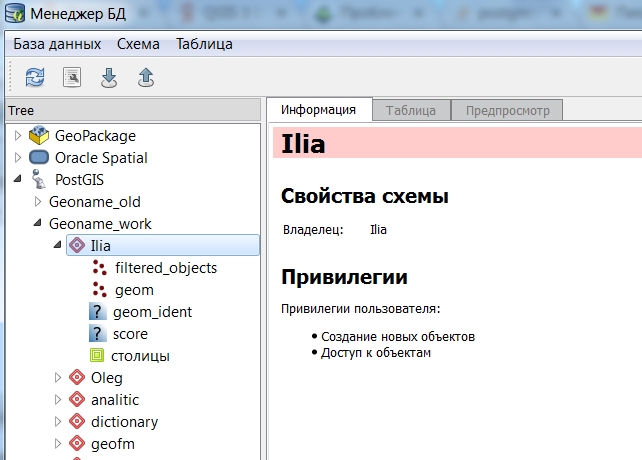Select the geofm schema label
Viewport: 642px width, 460px height.
(113, 444)
